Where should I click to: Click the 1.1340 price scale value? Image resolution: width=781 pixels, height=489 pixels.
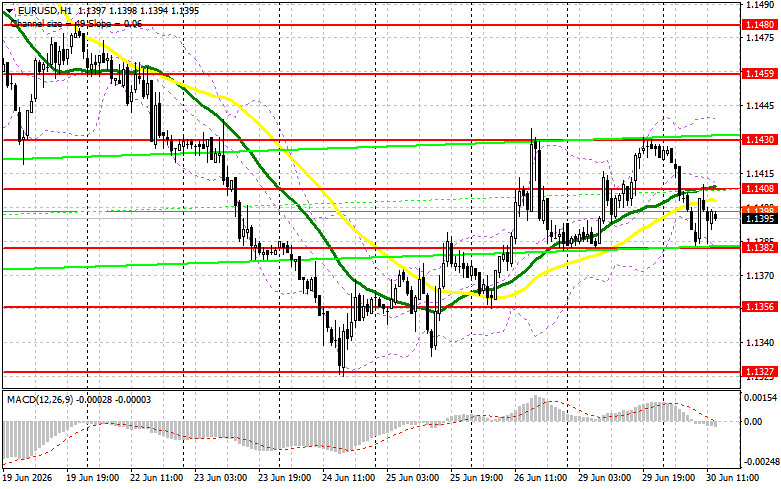pos(760,343)
